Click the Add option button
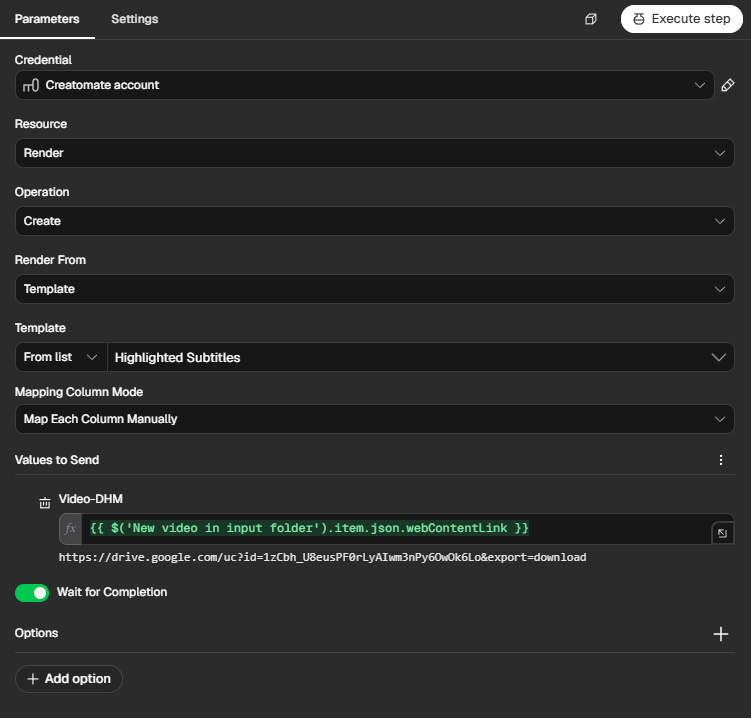Viewport: 751px width, 718px height. coord(69,679)
